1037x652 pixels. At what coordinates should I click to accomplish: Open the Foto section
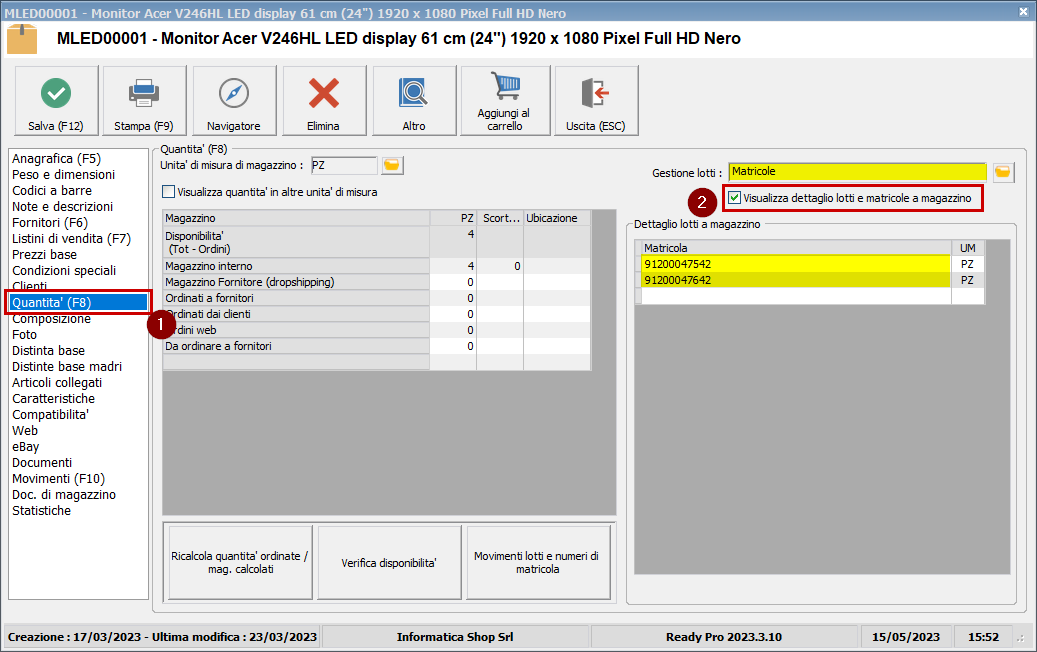(x=24, y=335)
